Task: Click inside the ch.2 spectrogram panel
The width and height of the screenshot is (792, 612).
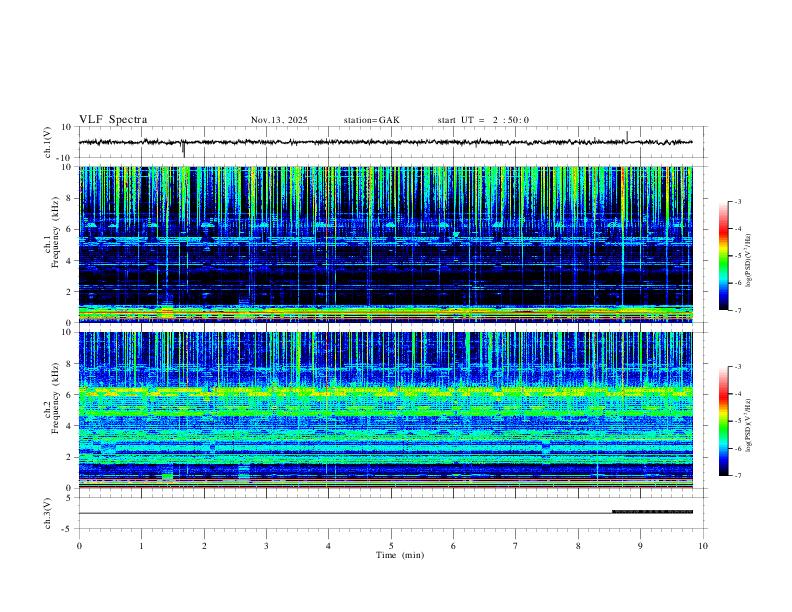Action: tap(385, 410)
